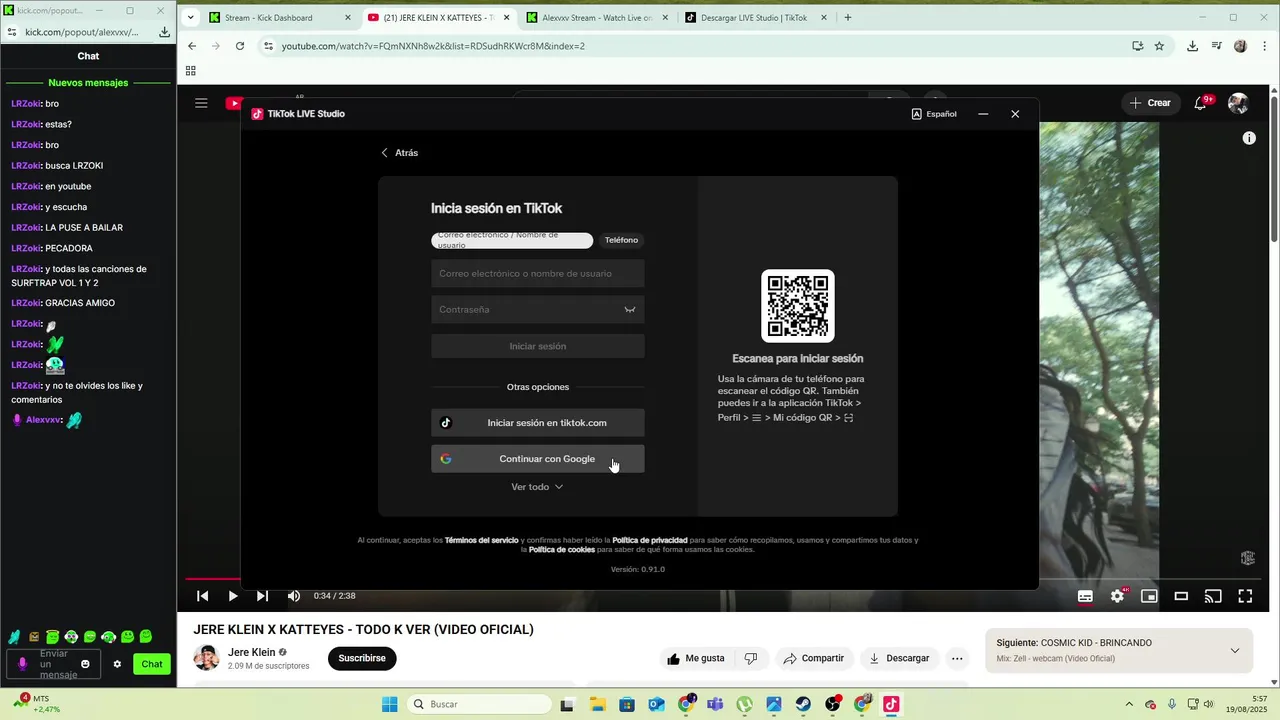1280x720 pixels.
Task: Click the email or username input field
Action: 538,274
